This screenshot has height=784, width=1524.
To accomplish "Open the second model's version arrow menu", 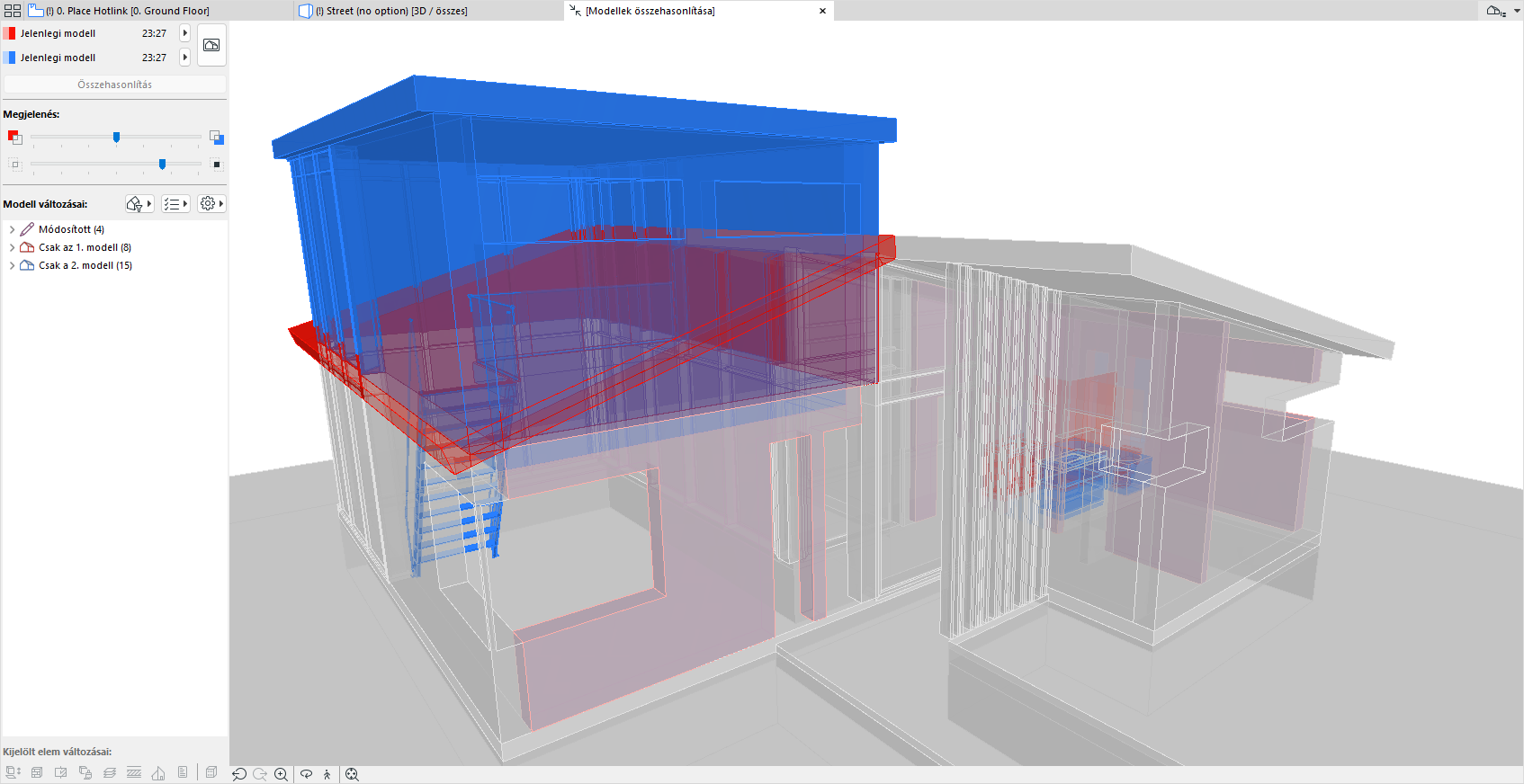I will click(185, 58).
